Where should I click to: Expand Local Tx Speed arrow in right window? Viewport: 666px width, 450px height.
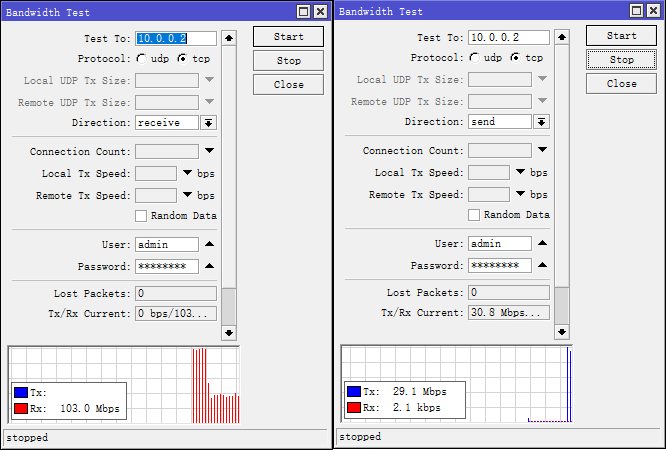520,172
